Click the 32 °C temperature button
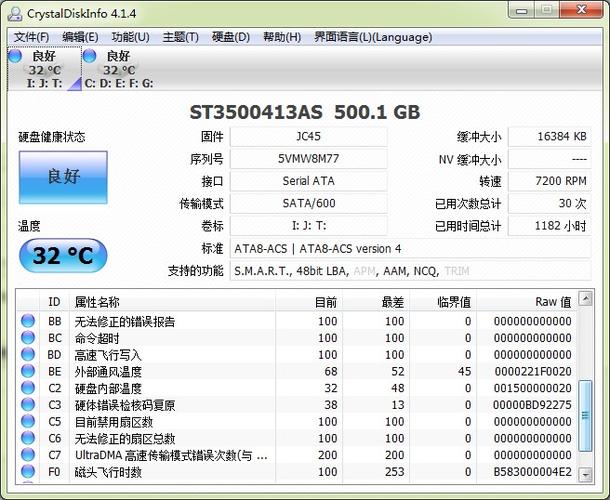The height and width of the screenshot is (500, 610). click(63, 256)
